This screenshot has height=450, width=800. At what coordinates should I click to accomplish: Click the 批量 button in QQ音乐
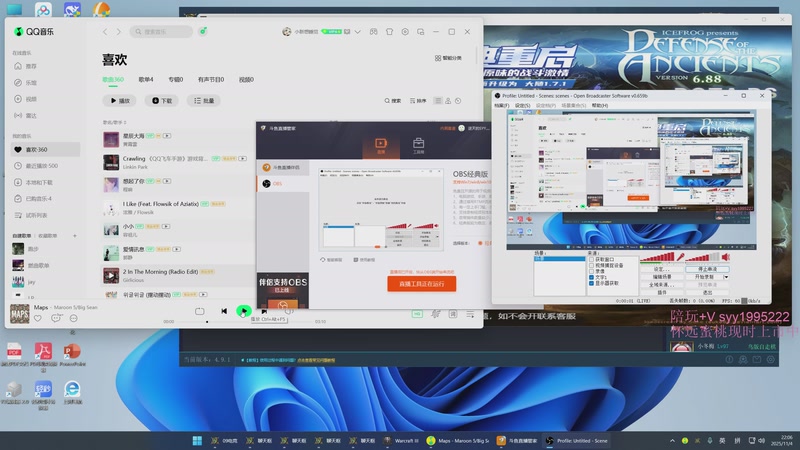click(204, 101)
